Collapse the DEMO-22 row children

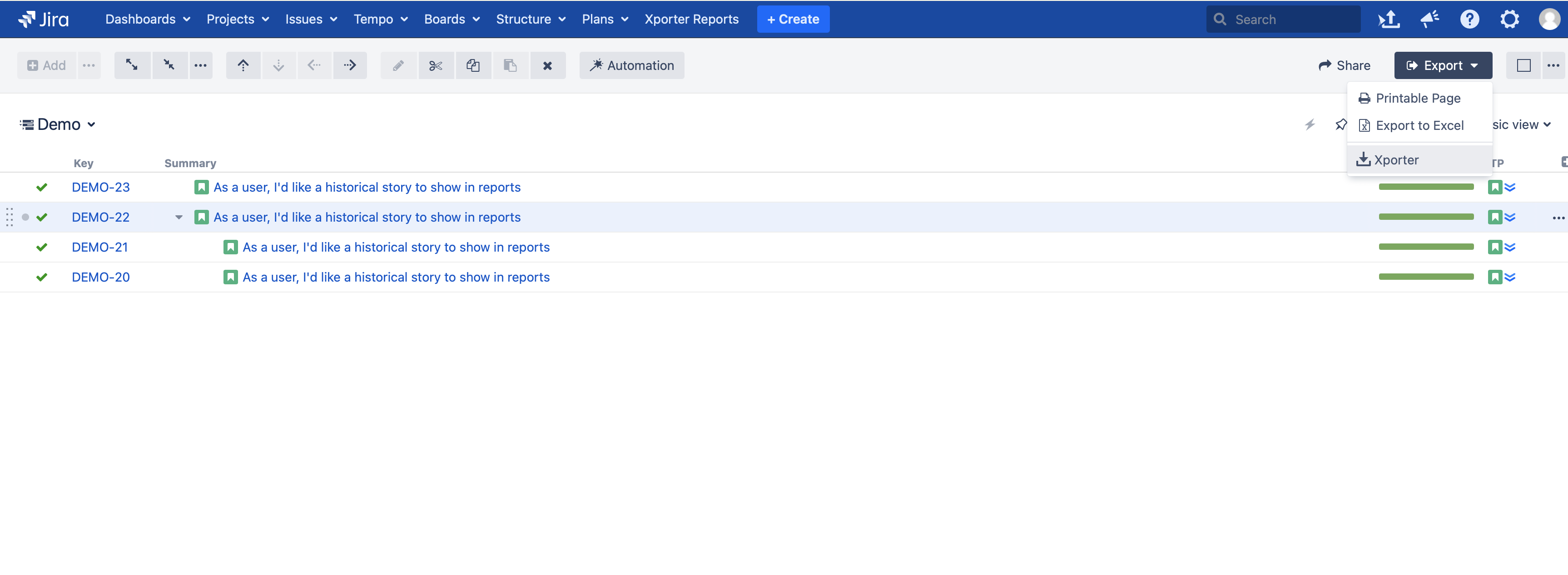(179, 217)
